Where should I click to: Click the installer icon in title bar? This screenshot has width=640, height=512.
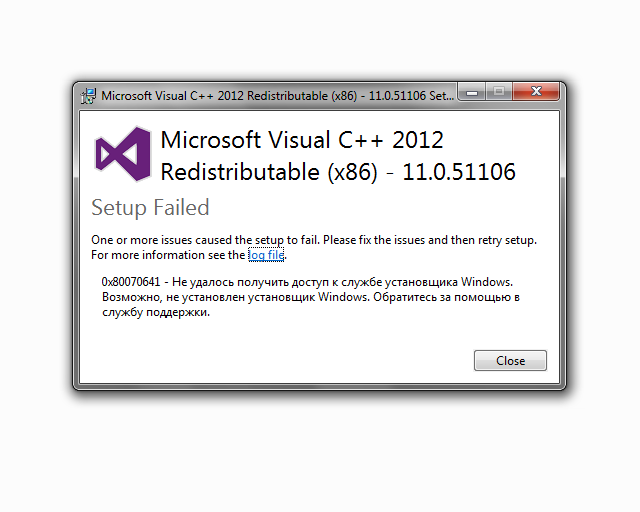click(x=88, y=96)
